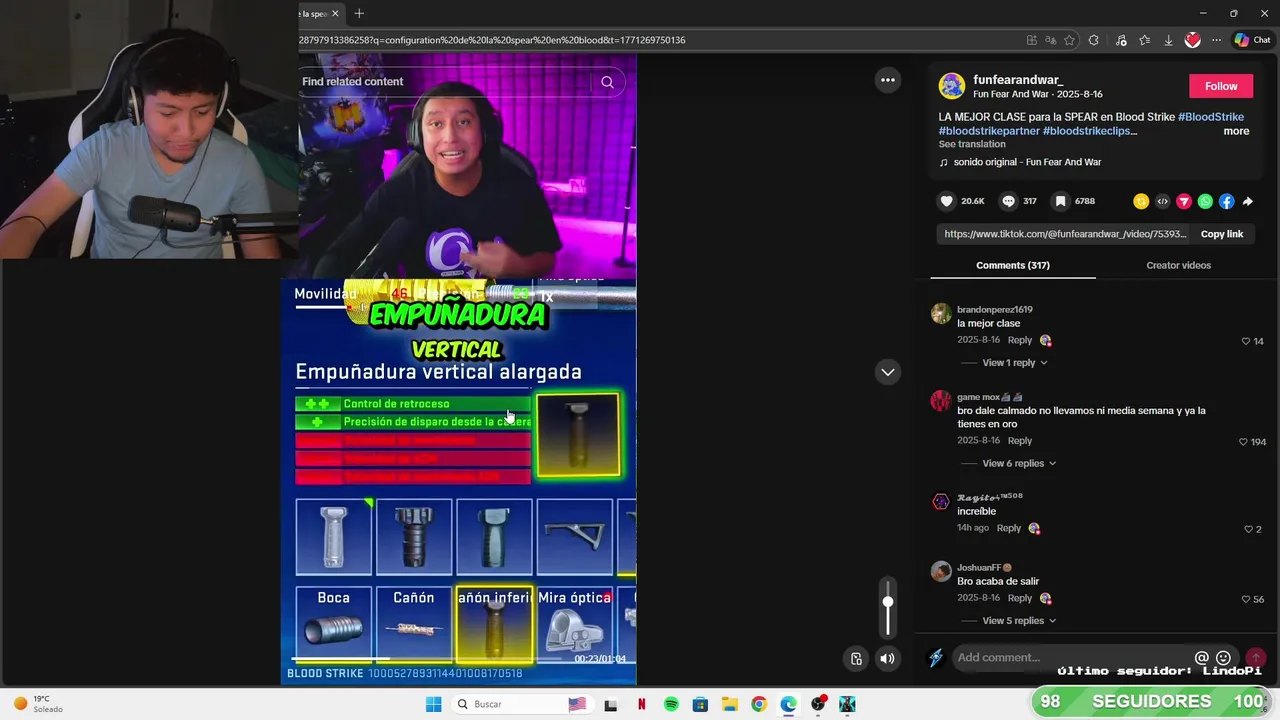This screenshot has width=1280, height=720.
Task: Follow funfearandwar_ account
Action: [1220, 86]
